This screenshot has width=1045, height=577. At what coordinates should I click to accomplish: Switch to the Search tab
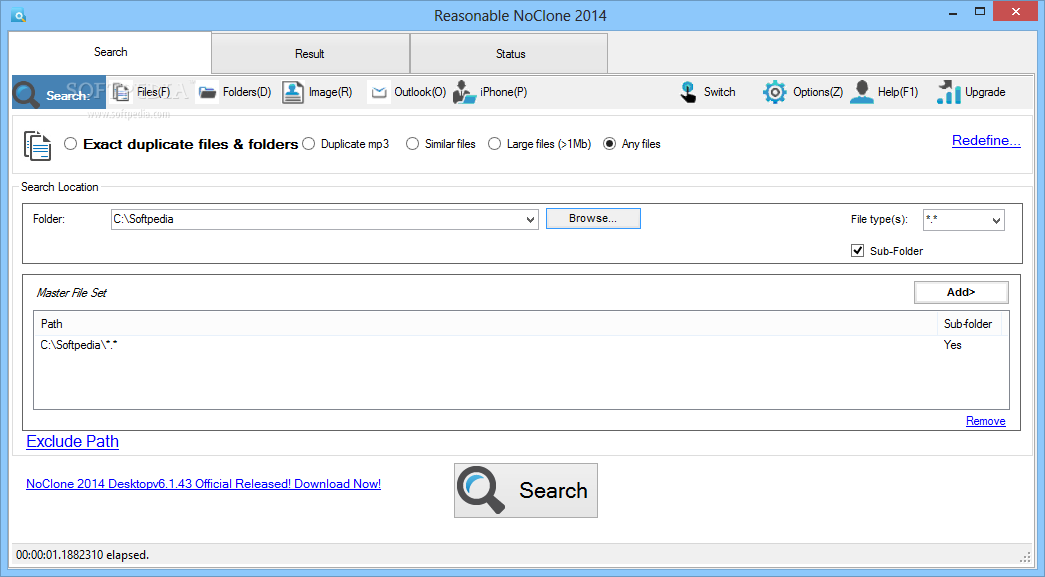(x=110, y=52)
